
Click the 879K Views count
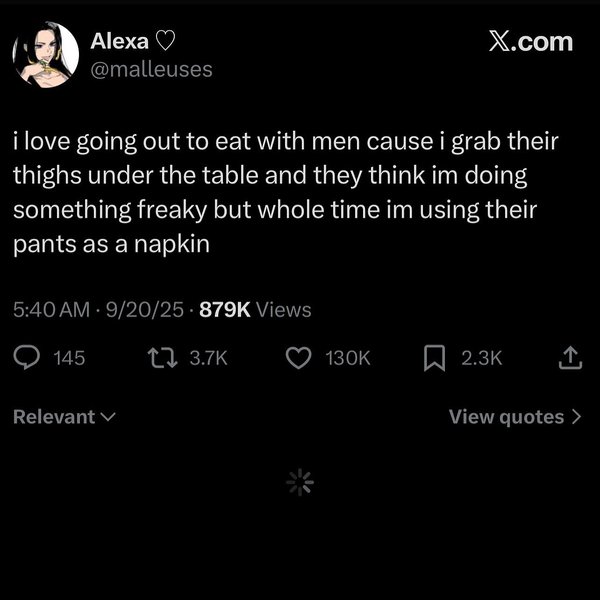(x=255, y=310)
